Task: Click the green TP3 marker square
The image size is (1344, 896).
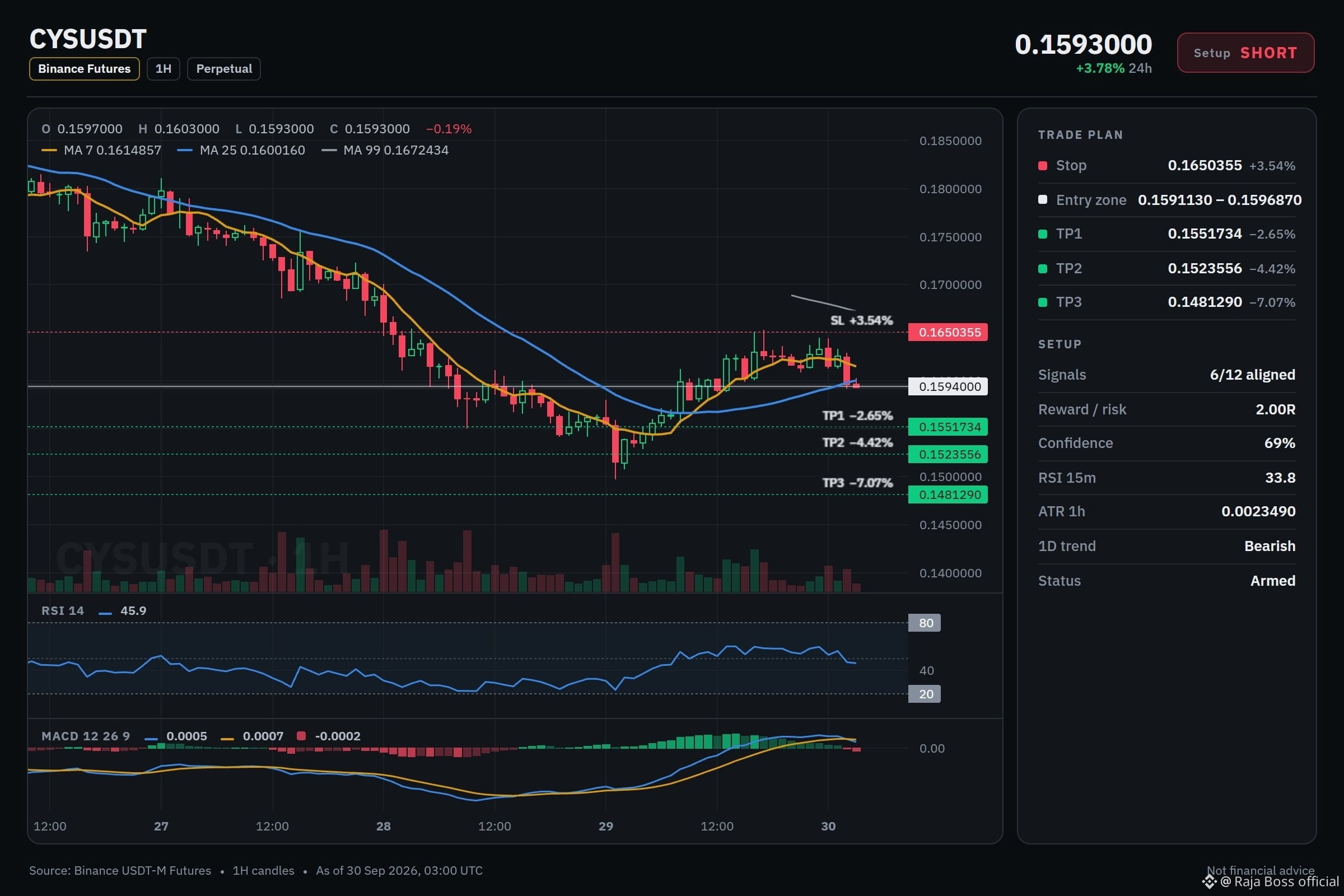Action: (1042, 302)
